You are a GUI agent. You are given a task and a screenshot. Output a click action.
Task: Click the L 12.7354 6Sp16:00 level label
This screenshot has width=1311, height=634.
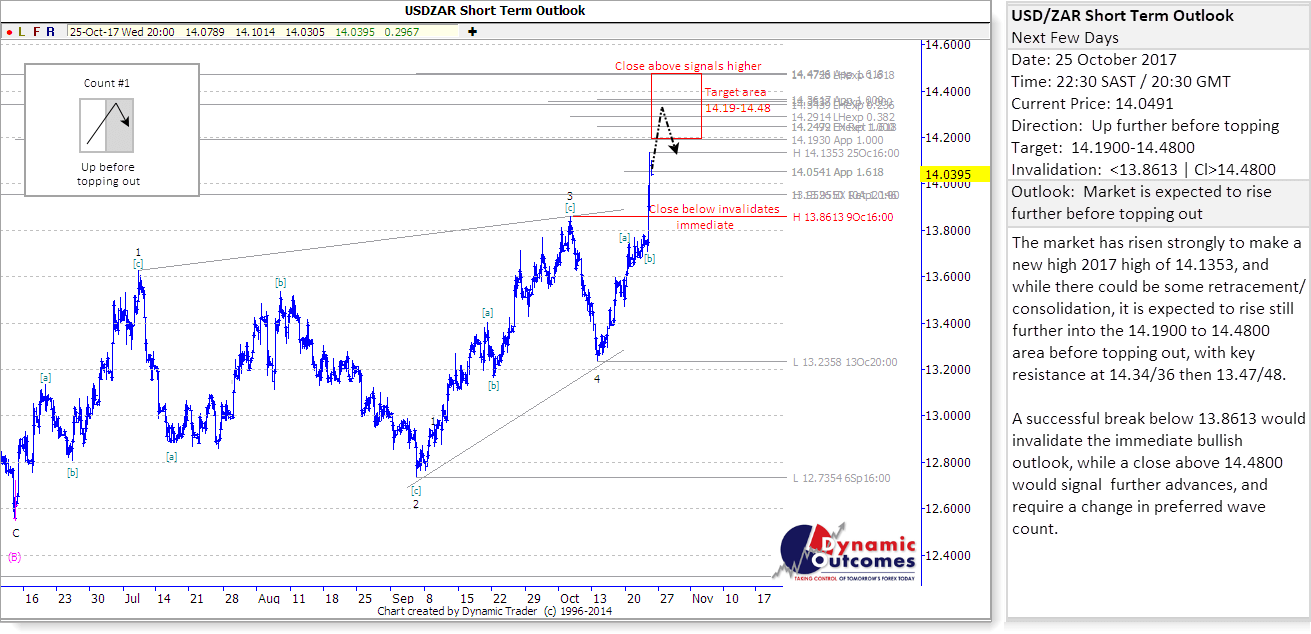click(x=841, y=478)
